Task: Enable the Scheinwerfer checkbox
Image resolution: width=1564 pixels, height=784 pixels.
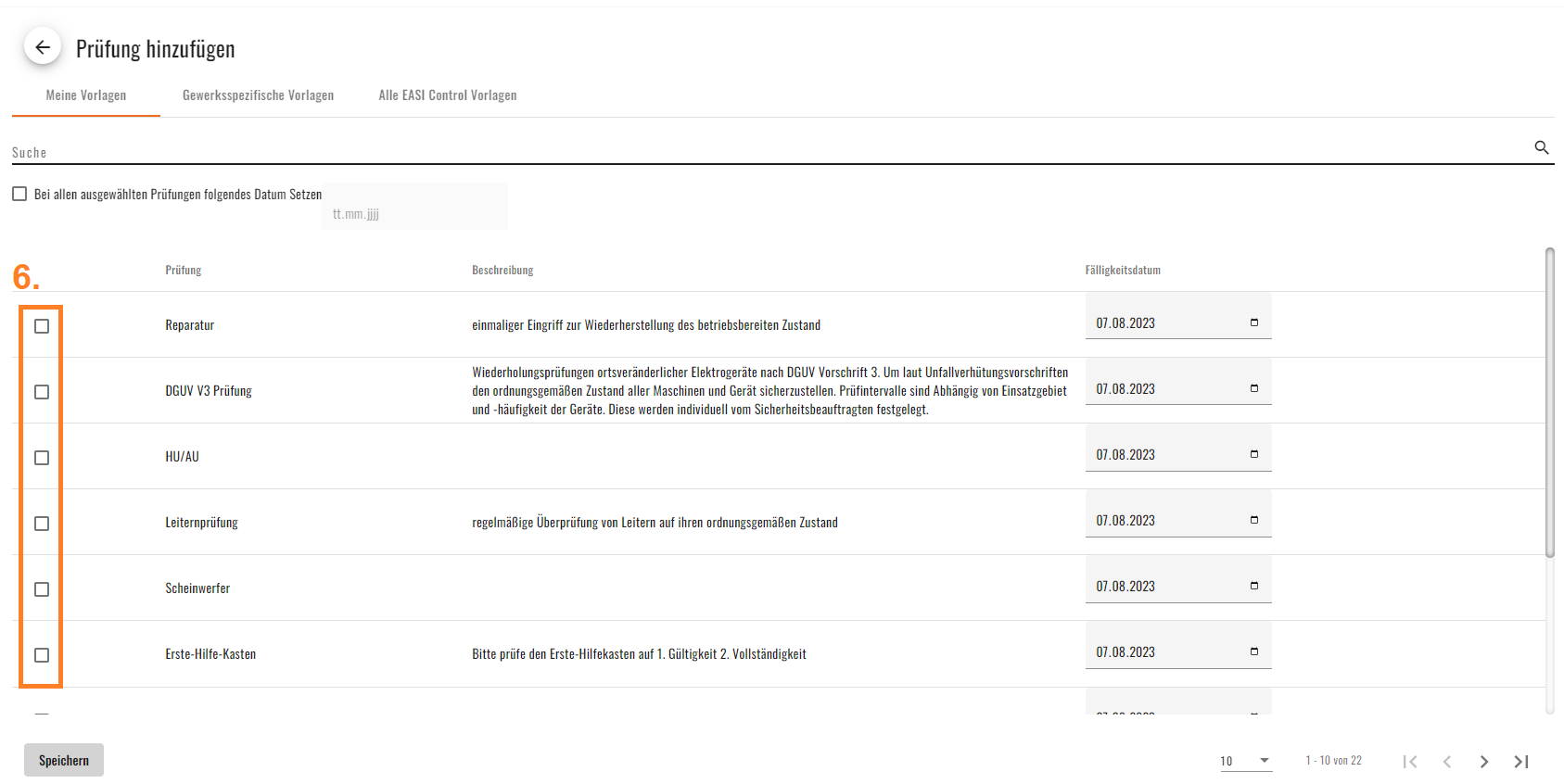Action: (x=42, y=589)
